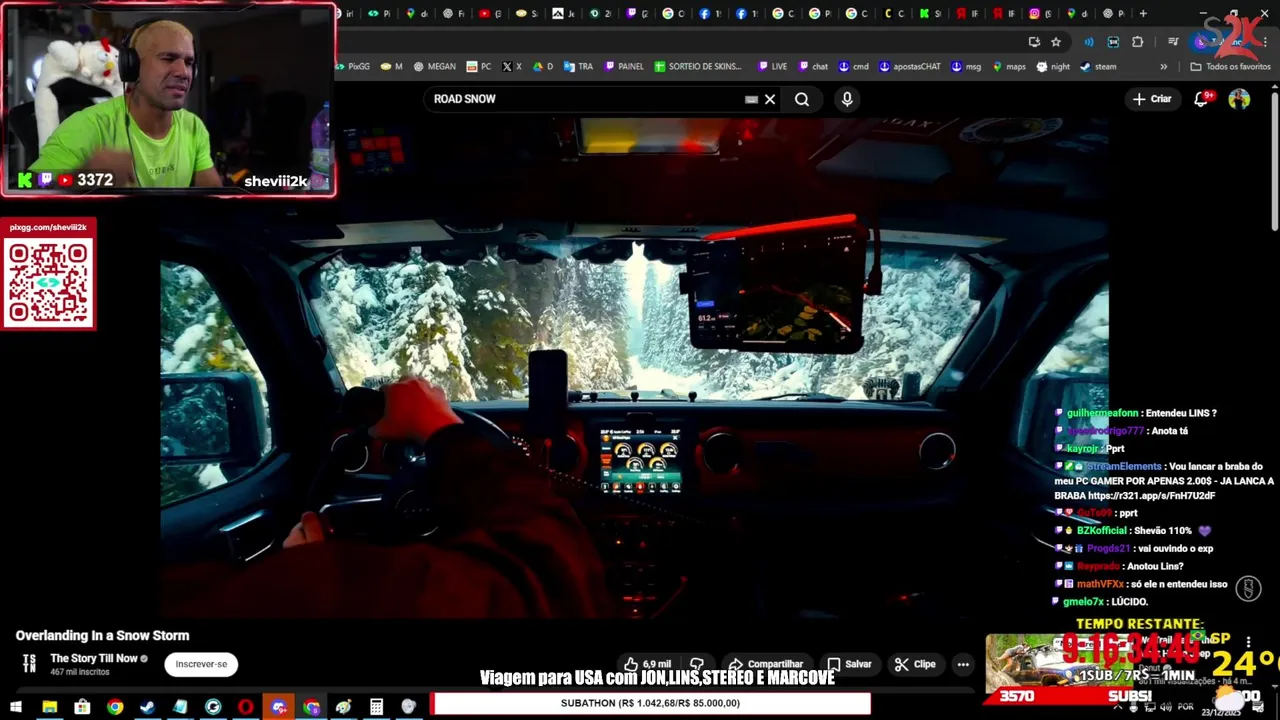Screen dimensions: 1280x720
Task: Open the cmd bookmark
Action: [x=854, y=66]
